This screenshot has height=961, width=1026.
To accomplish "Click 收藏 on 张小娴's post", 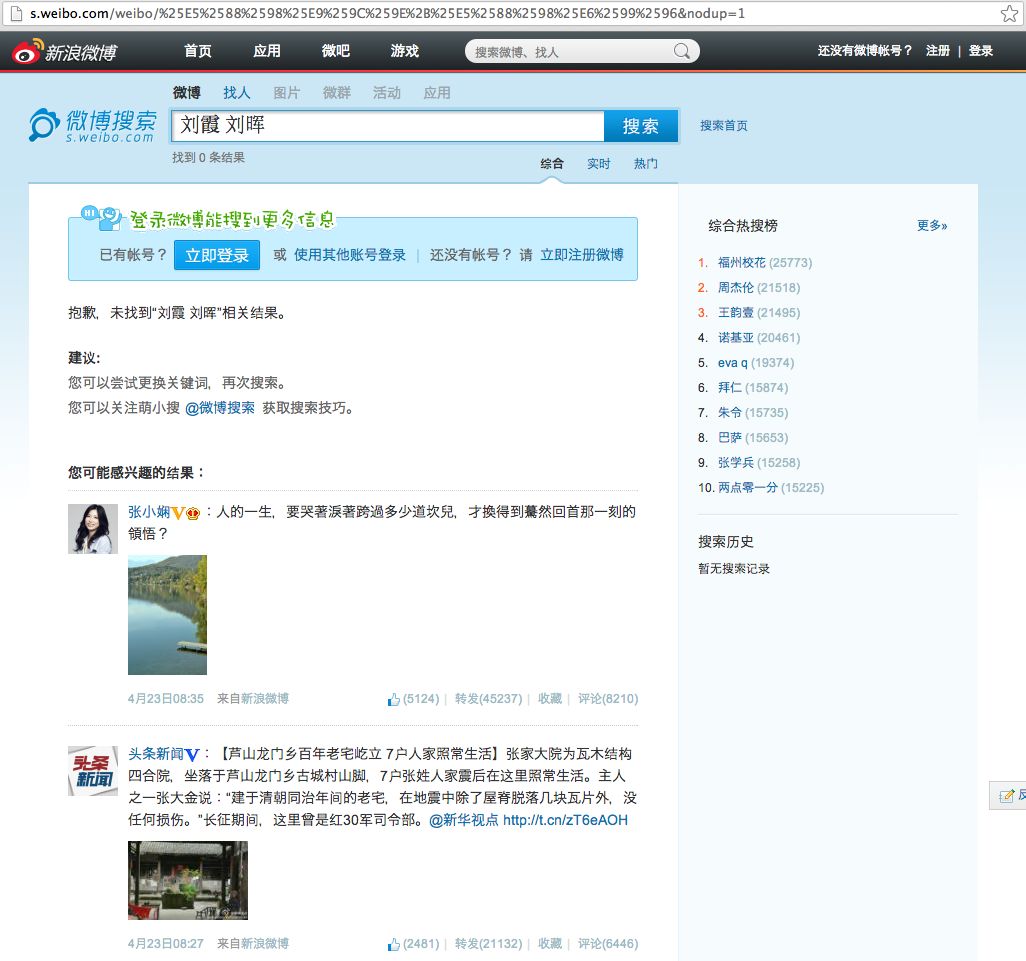I will [x=550, y=699].
